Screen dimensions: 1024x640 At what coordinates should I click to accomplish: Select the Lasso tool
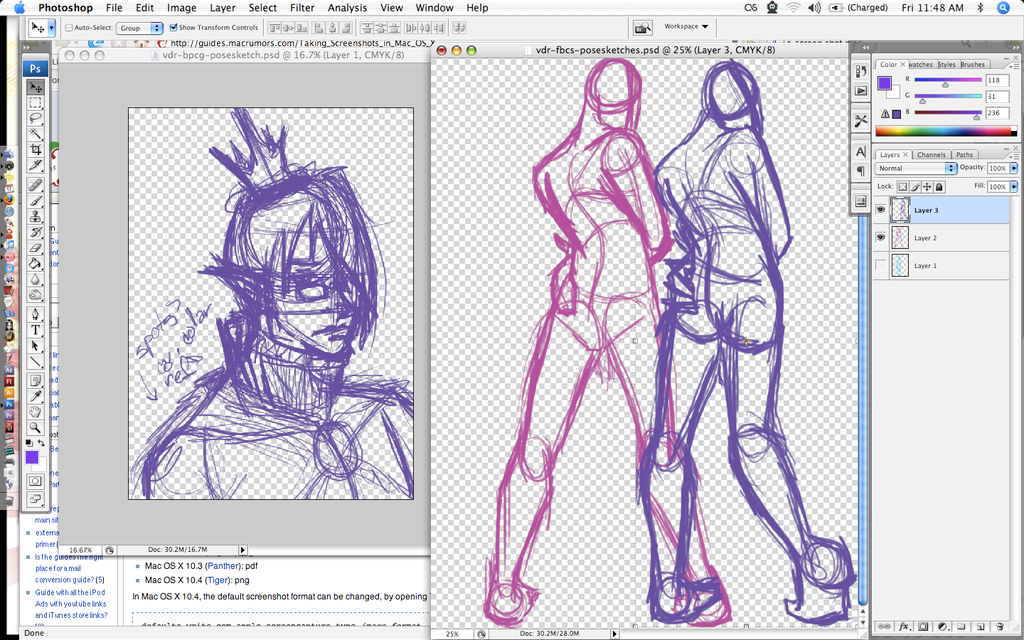(35, 118)
